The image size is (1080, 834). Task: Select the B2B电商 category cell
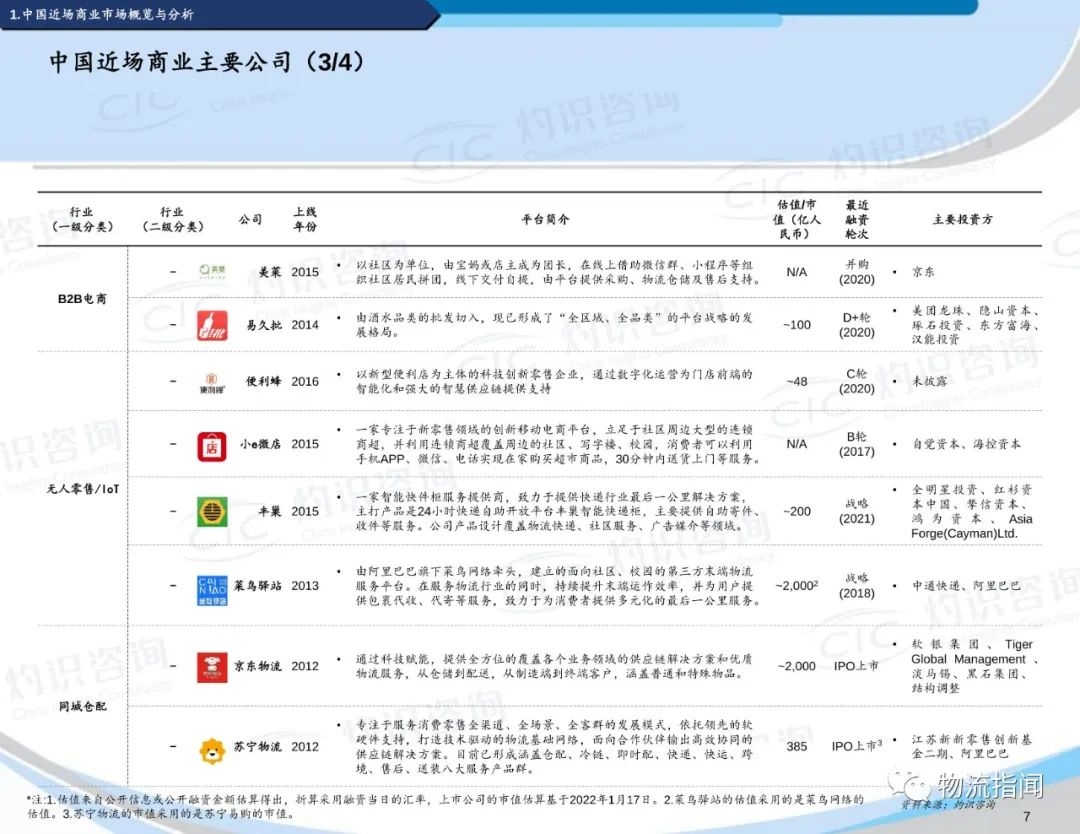point(82,298)
